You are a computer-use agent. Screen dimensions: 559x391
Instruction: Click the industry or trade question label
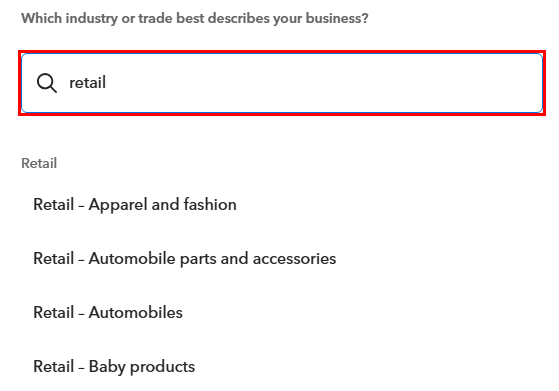(195, 18)
